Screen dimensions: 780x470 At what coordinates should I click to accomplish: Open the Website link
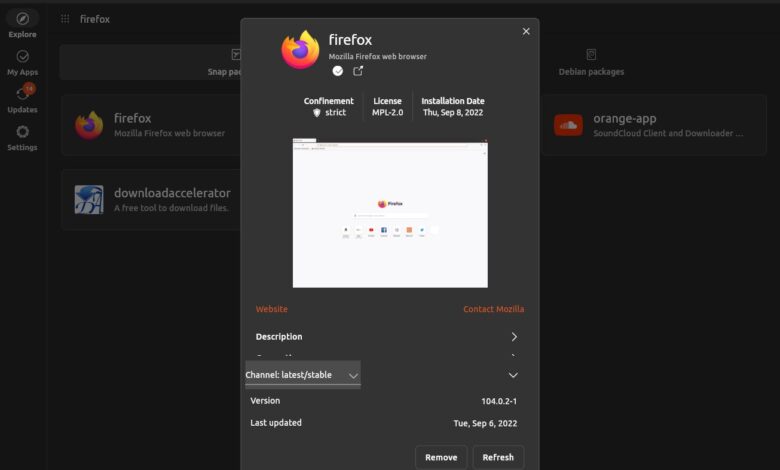[272, 309]
